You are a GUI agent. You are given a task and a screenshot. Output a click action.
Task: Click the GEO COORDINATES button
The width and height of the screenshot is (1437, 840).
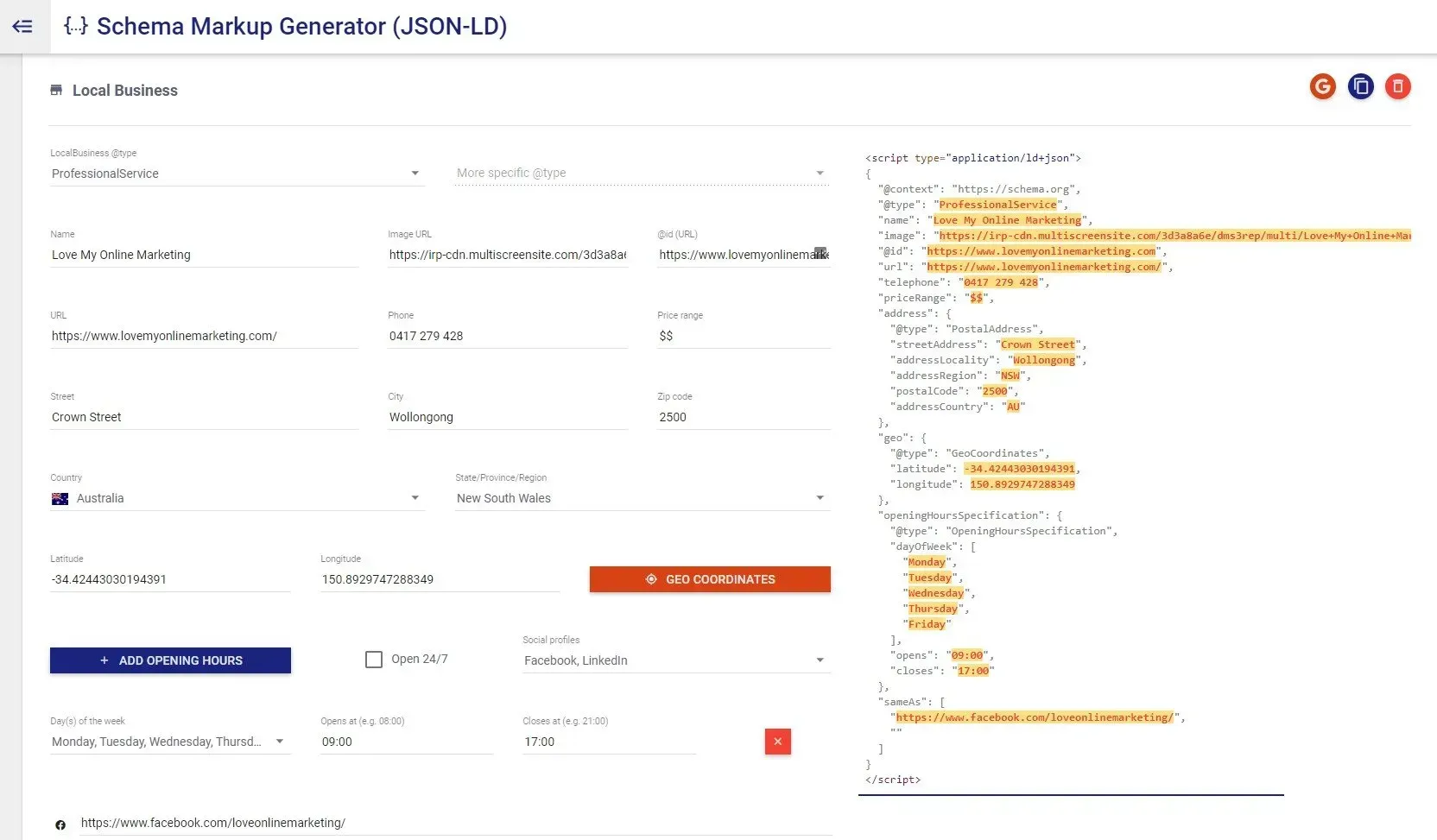coord(710,579)
